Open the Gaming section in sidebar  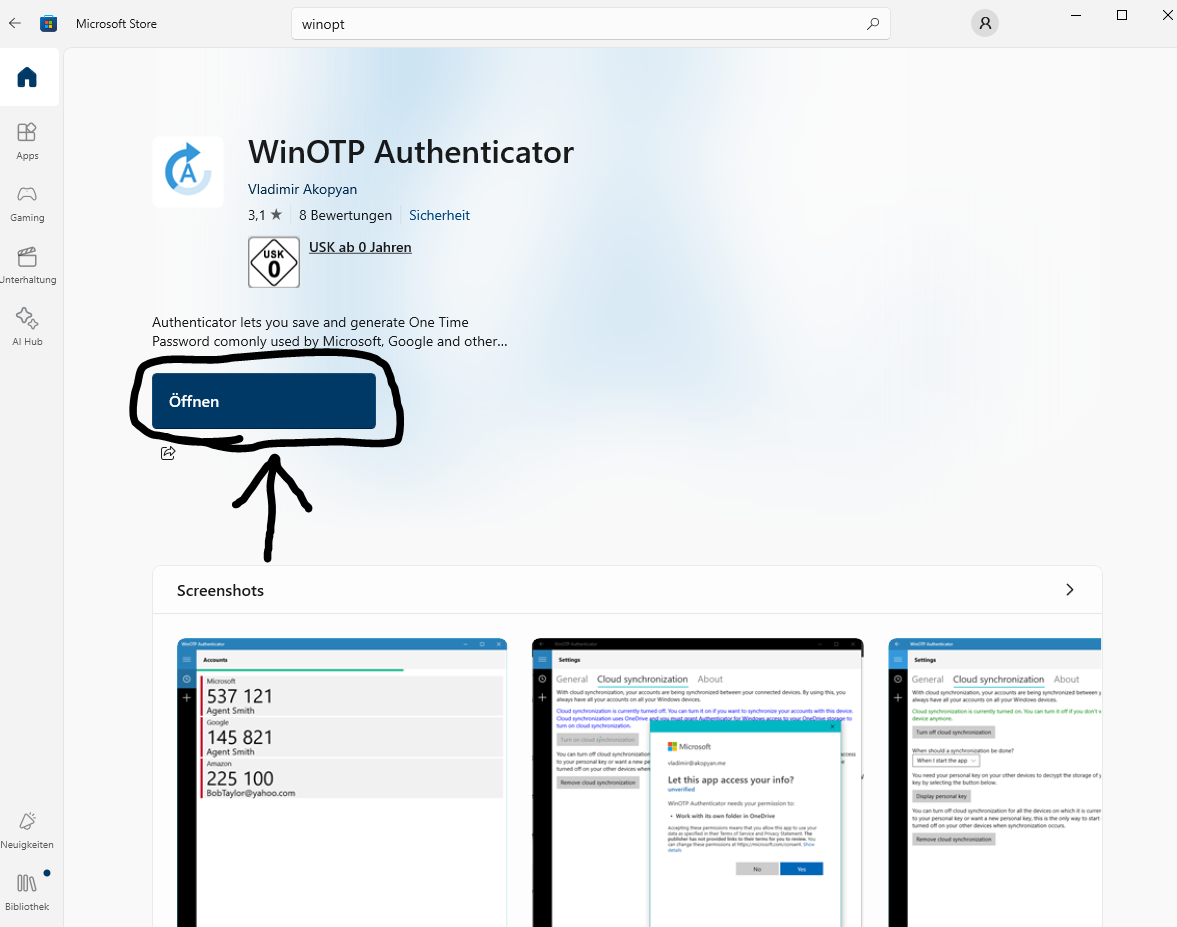click(x=27, y=203)
